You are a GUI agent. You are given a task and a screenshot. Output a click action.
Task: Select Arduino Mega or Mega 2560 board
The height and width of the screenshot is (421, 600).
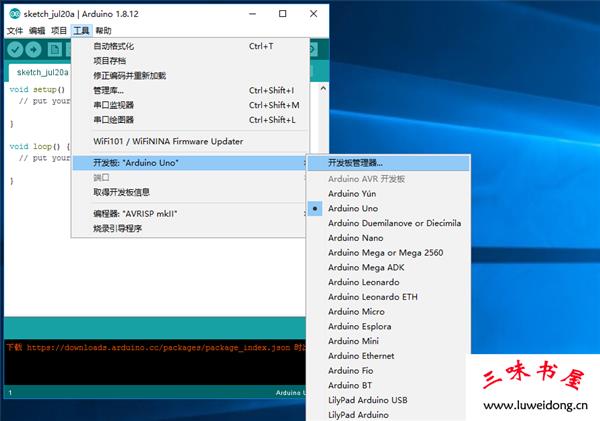[x=386, y=252]
